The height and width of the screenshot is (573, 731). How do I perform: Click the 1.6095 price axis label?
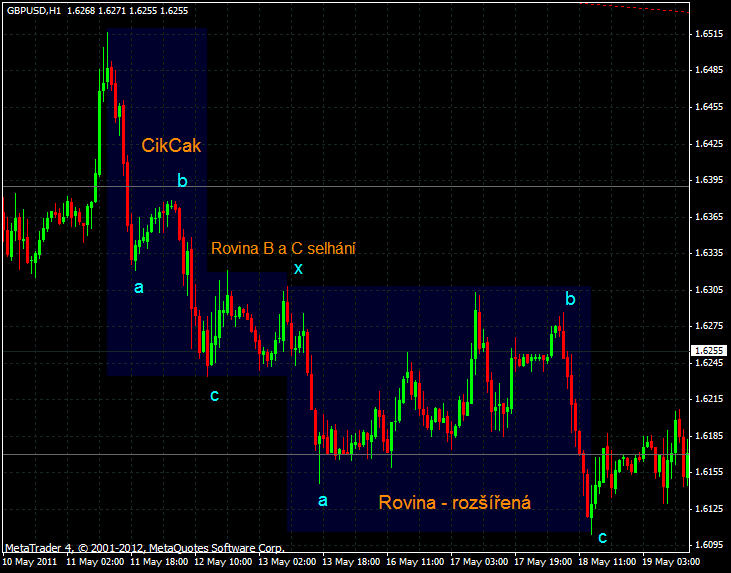click(709, 545)
